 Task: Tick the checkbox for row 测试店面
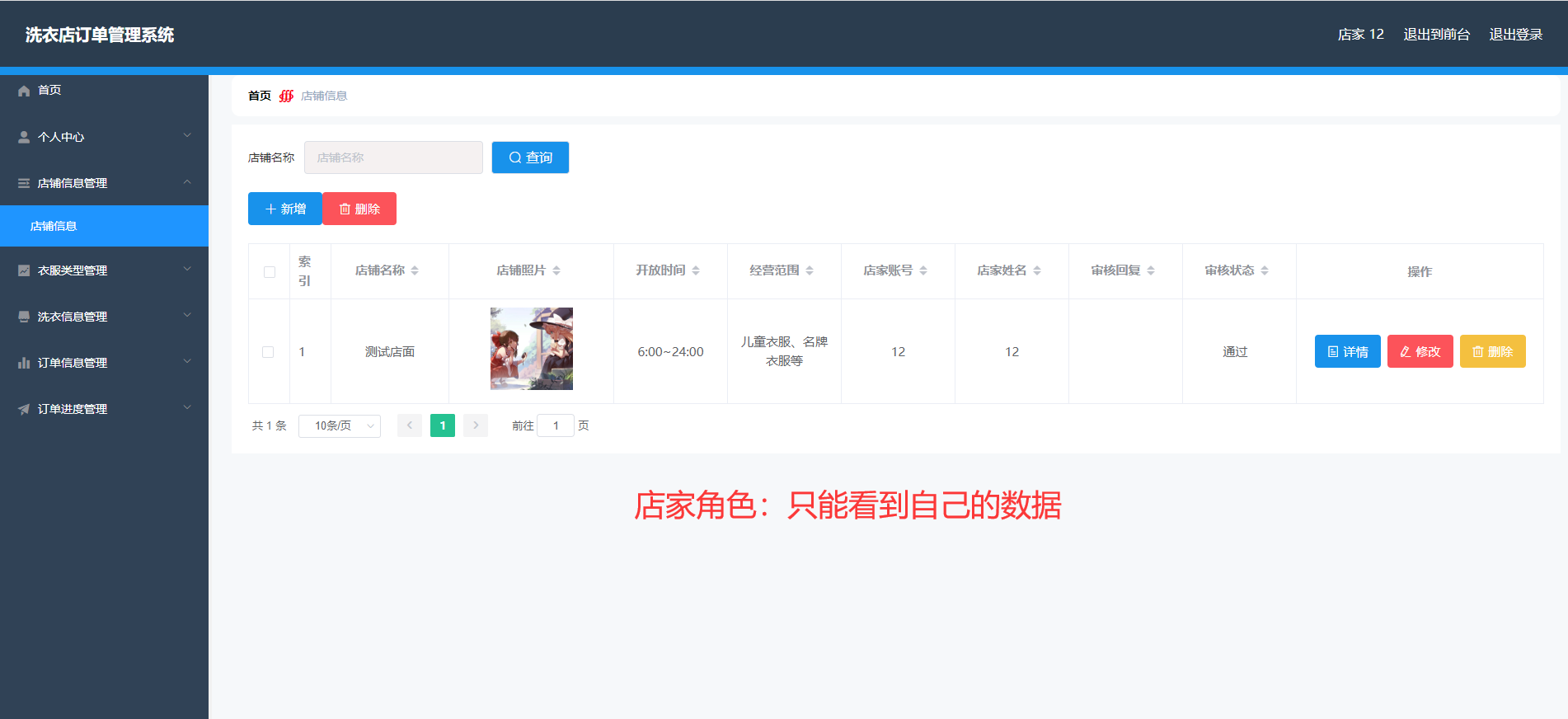click(268, 352)
